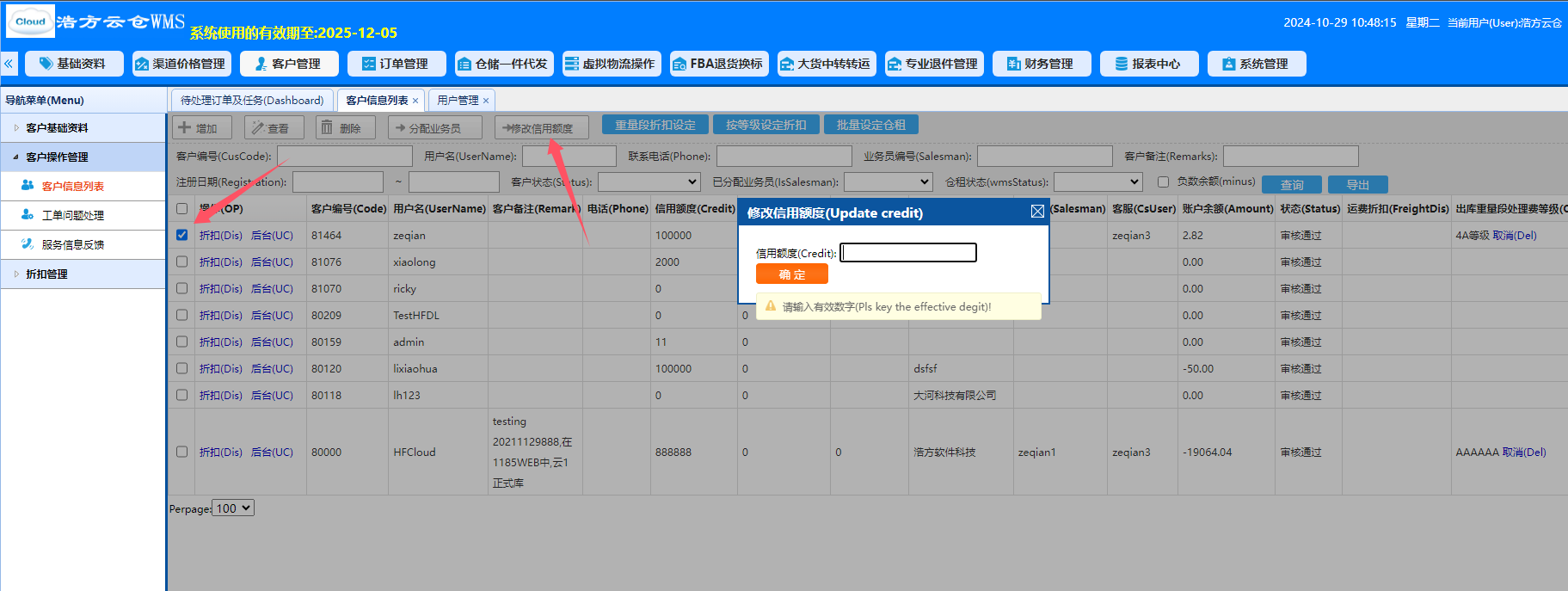Collapse the sidebar with the double-chevron icon
This screenshot has width=1568, height=591.
click(9, 64)
